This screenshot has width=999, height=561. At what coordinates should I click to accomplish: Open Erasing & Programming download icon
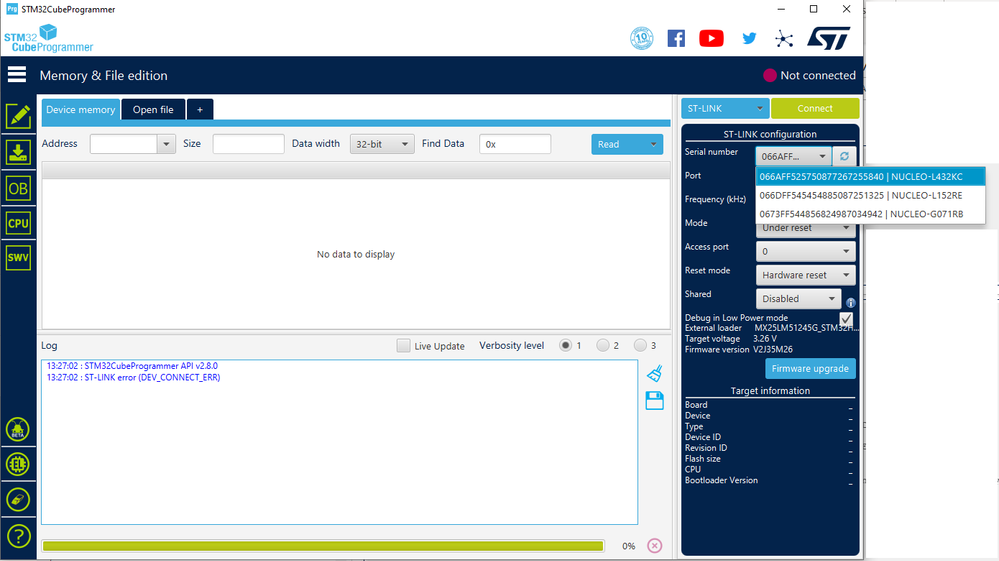[18, 152]
